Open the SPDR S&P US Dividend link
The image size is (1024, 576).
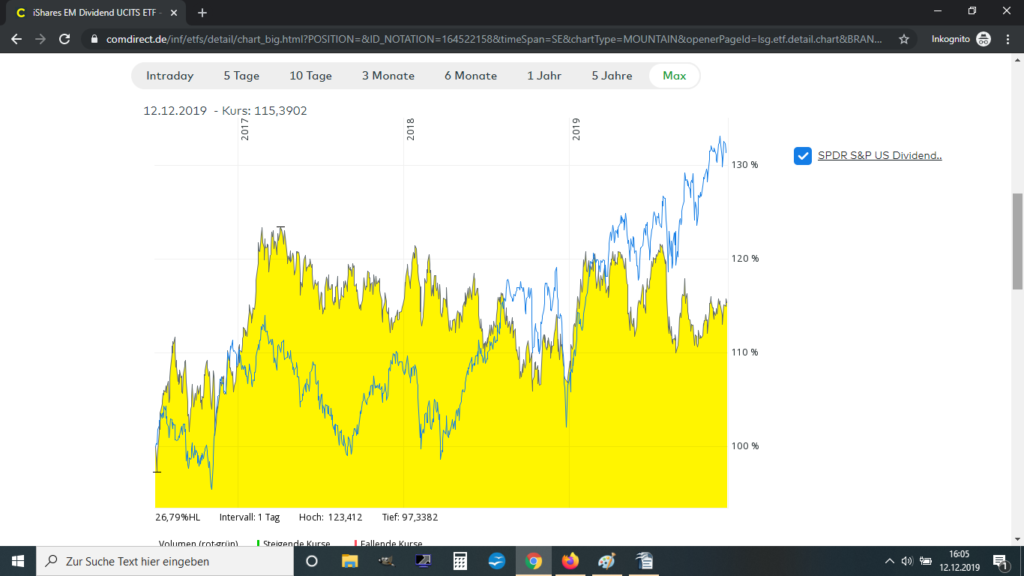click(880, 155)
